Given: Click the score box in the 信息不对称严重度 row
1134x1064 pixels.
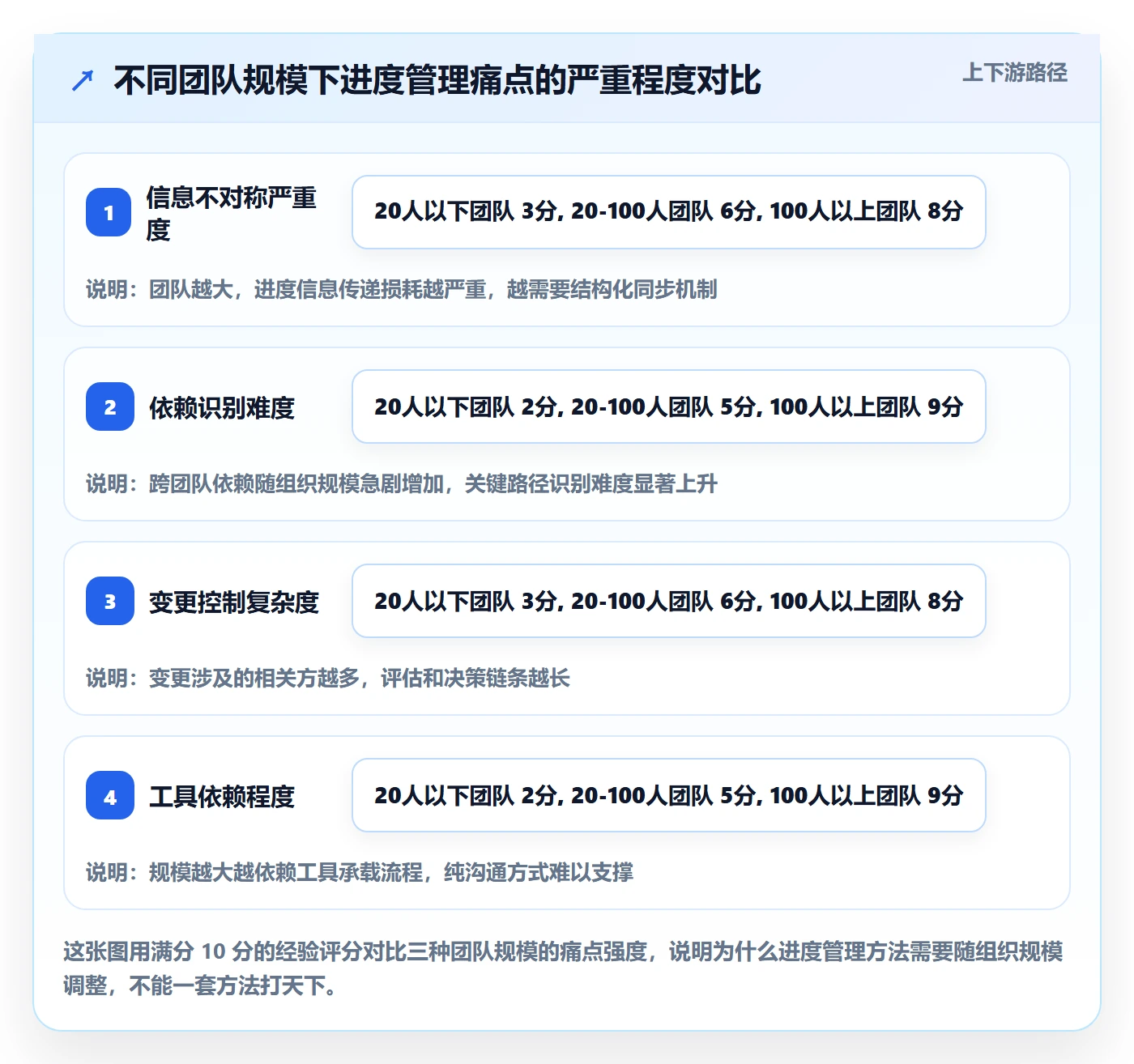Looking at the screenshot, I should (669, 212).
